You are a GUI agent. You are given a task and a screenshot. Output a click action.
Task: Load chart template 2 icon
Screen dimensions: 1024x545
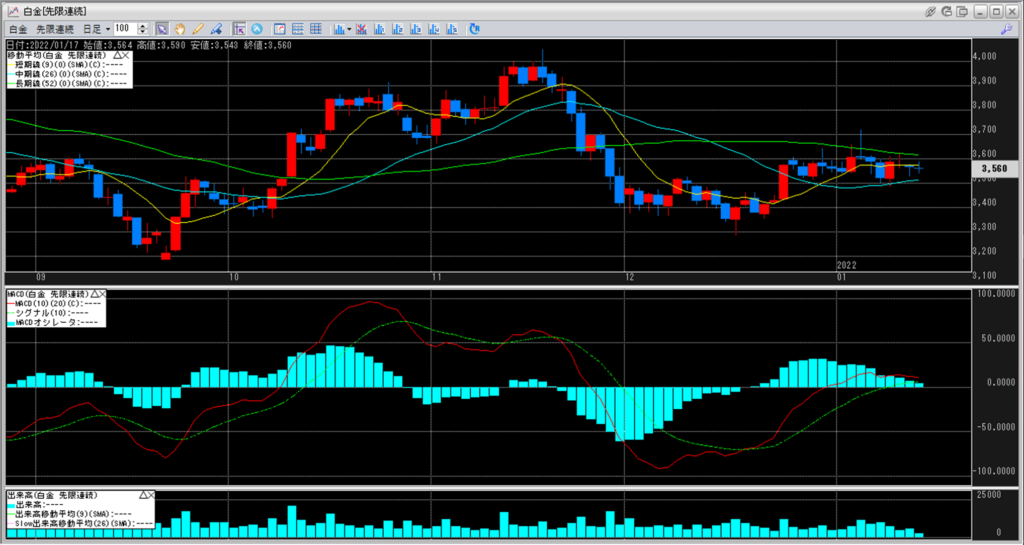(x=396, y=29)
